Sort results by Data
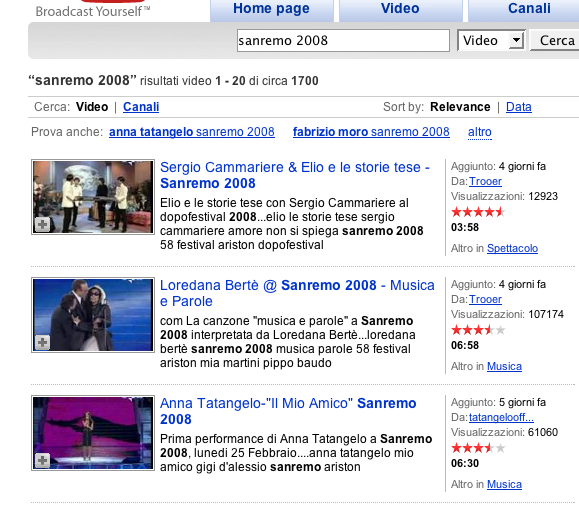579x506 pixels. tap(519, 107)
